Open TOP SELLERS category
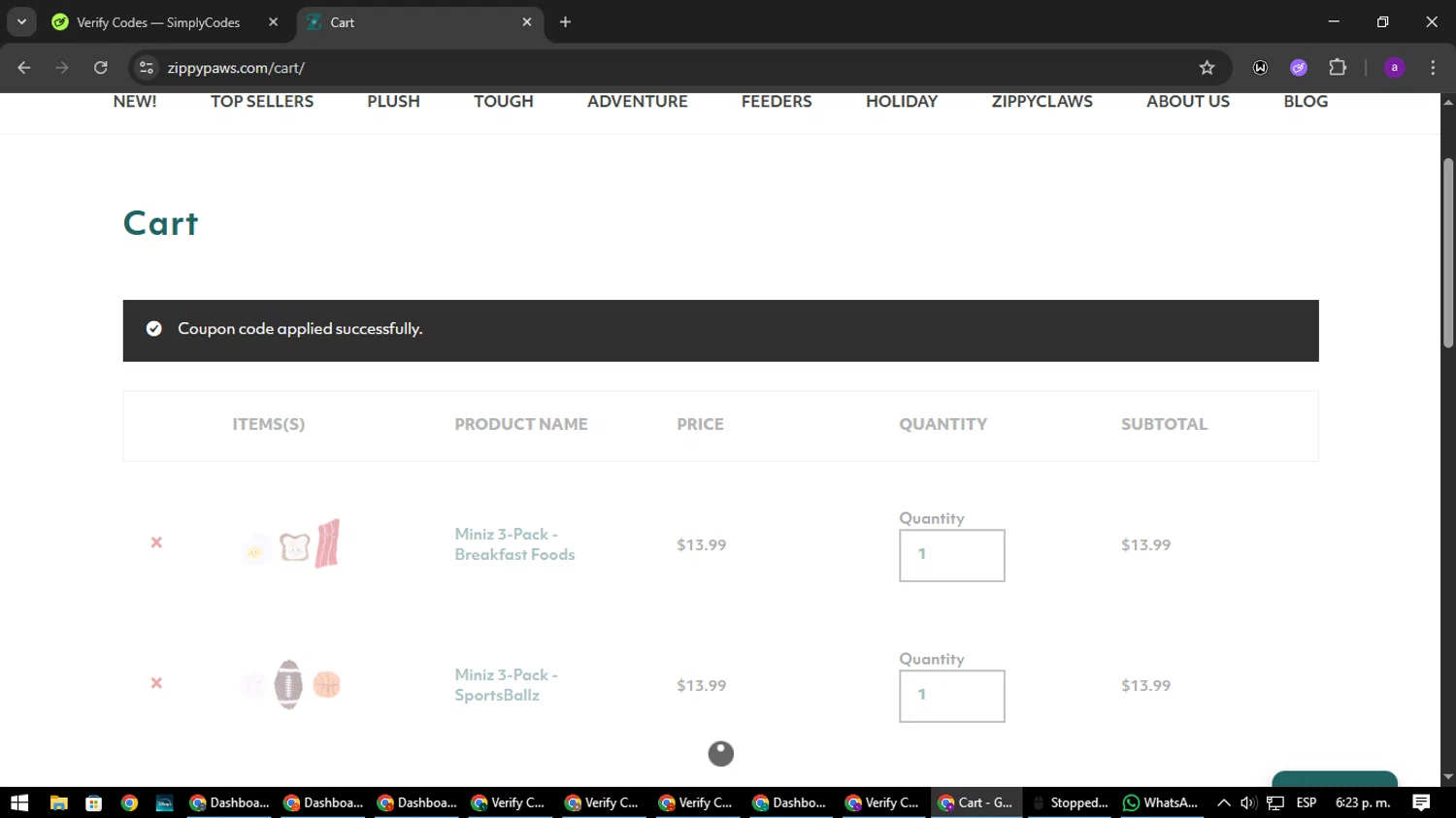 click(x=262, y=102)
